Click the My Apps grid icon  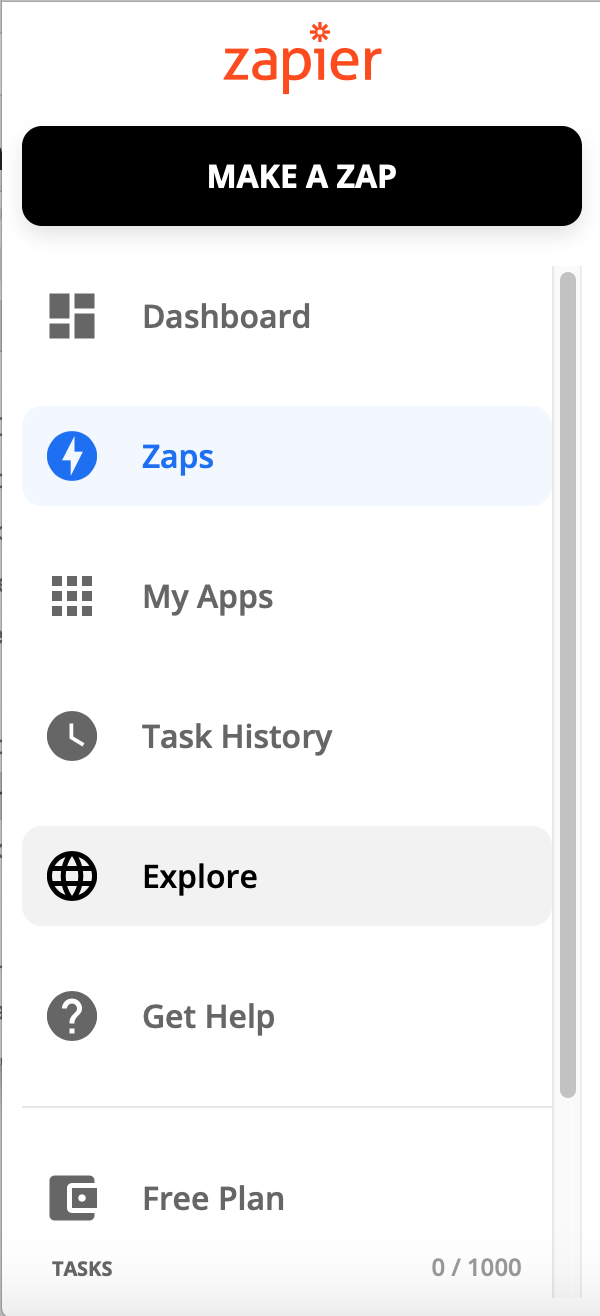[x=72, y=596]
